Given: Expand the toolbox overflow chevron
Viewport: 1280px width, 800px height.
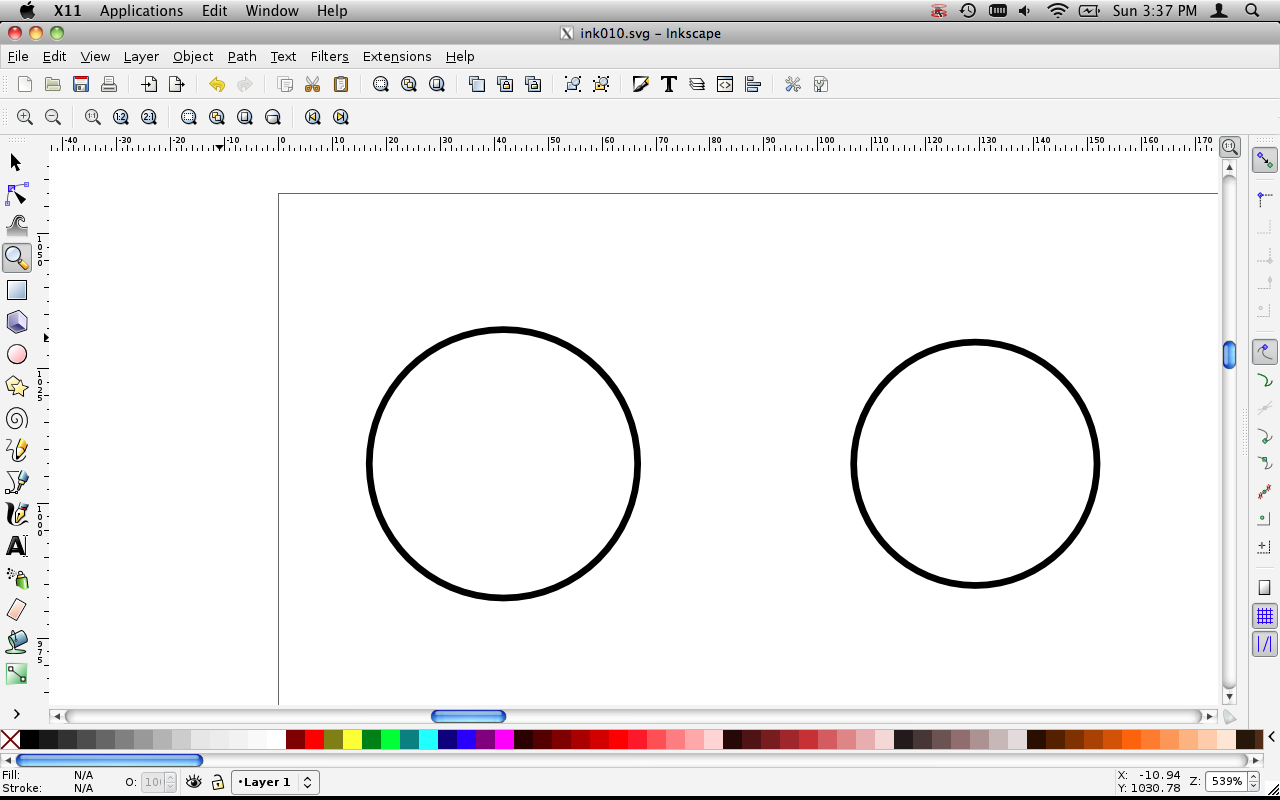Looking at the screenshot, I should (16, 714).
